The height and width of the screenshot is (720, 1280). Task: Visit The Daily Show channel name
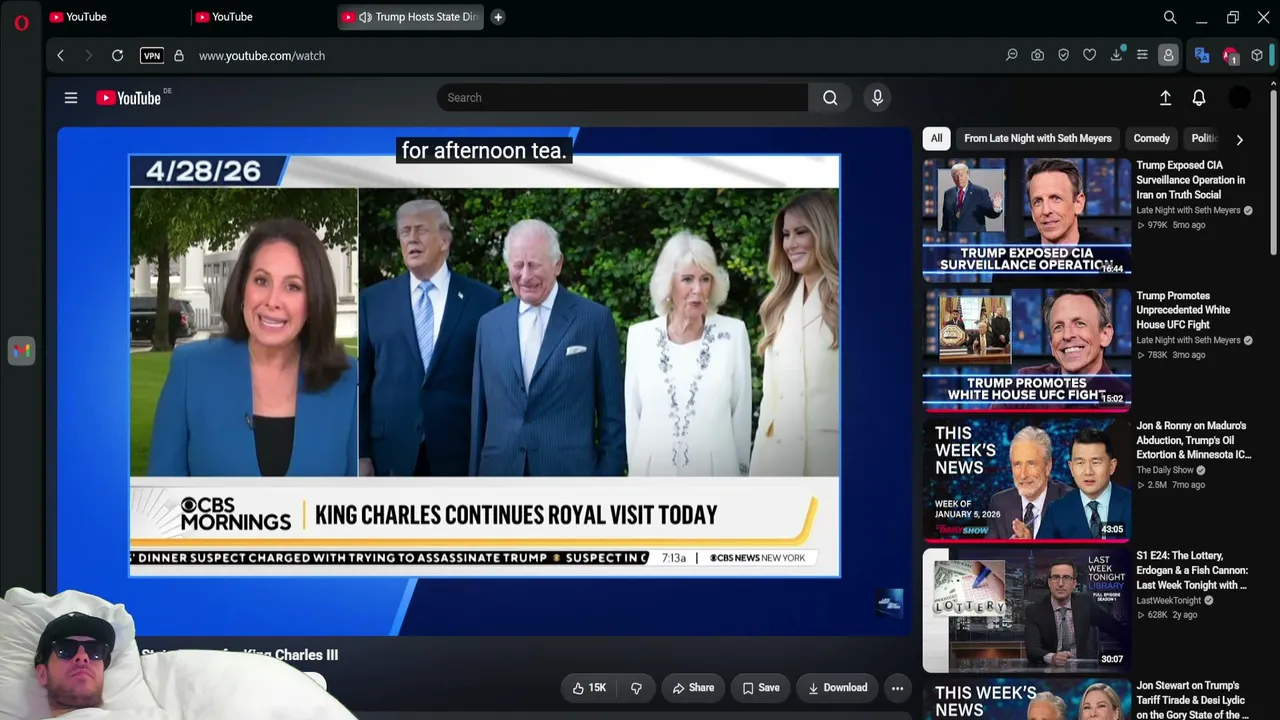(x=1165, y=470)
